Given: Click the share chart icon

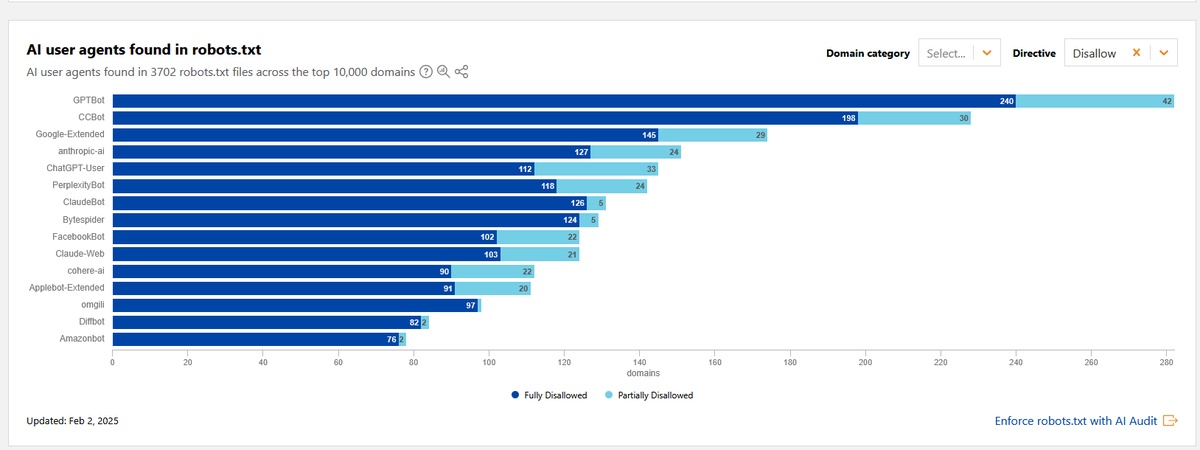Looking at the screenshot, I should click(461, 72).
